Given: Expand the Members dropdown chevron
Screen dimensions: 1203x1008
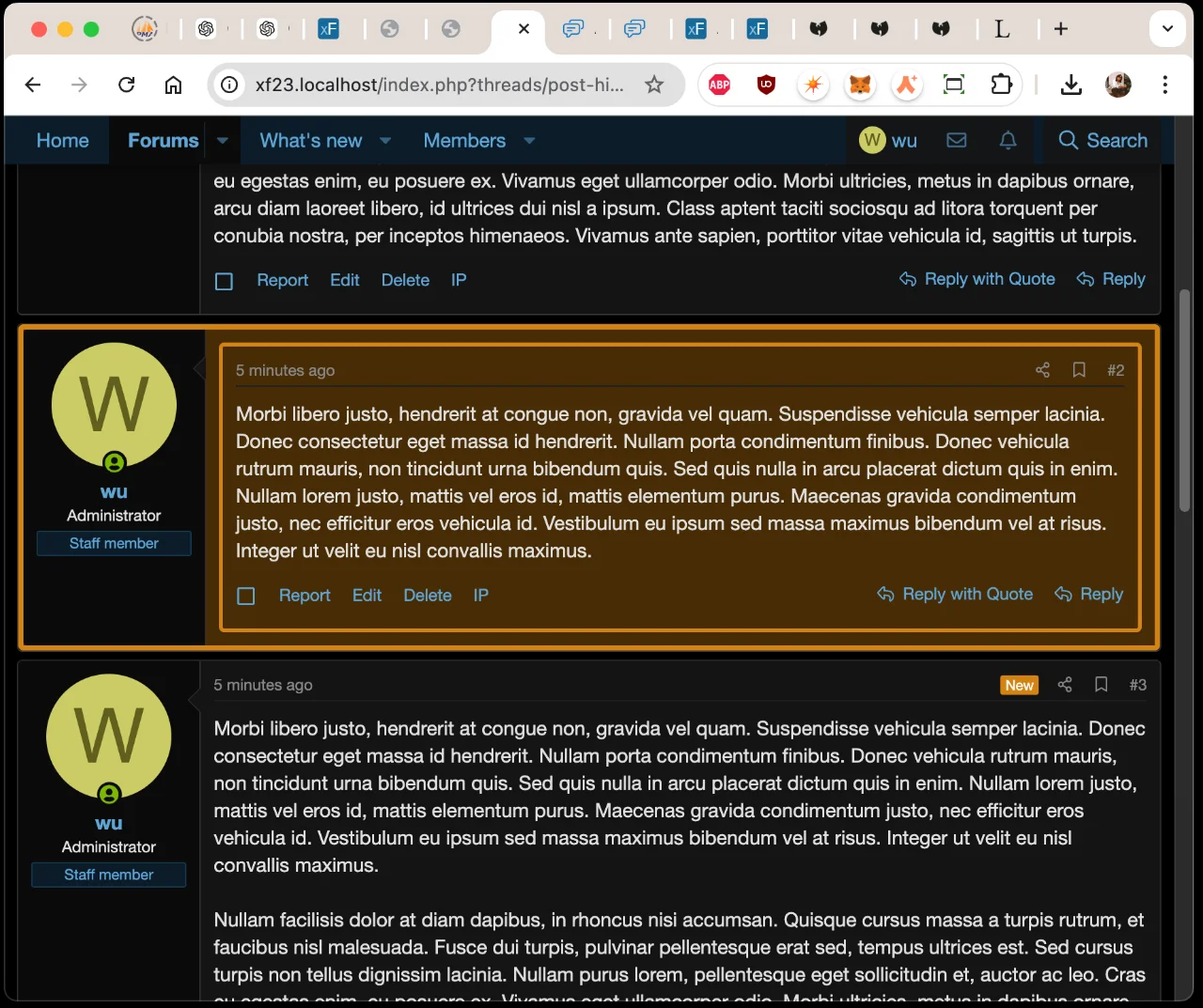Looking at the screenshot, I should coord(529,140).
